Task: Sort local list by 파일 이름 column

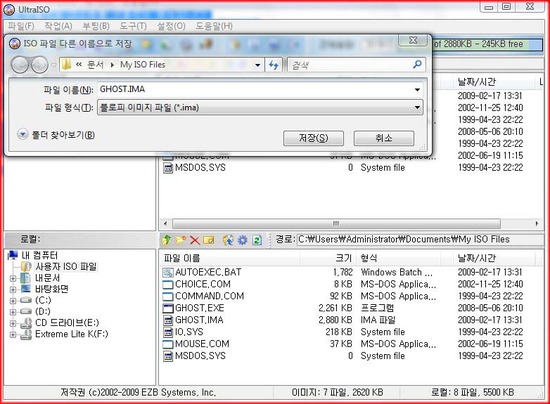Action: [230, 258]
